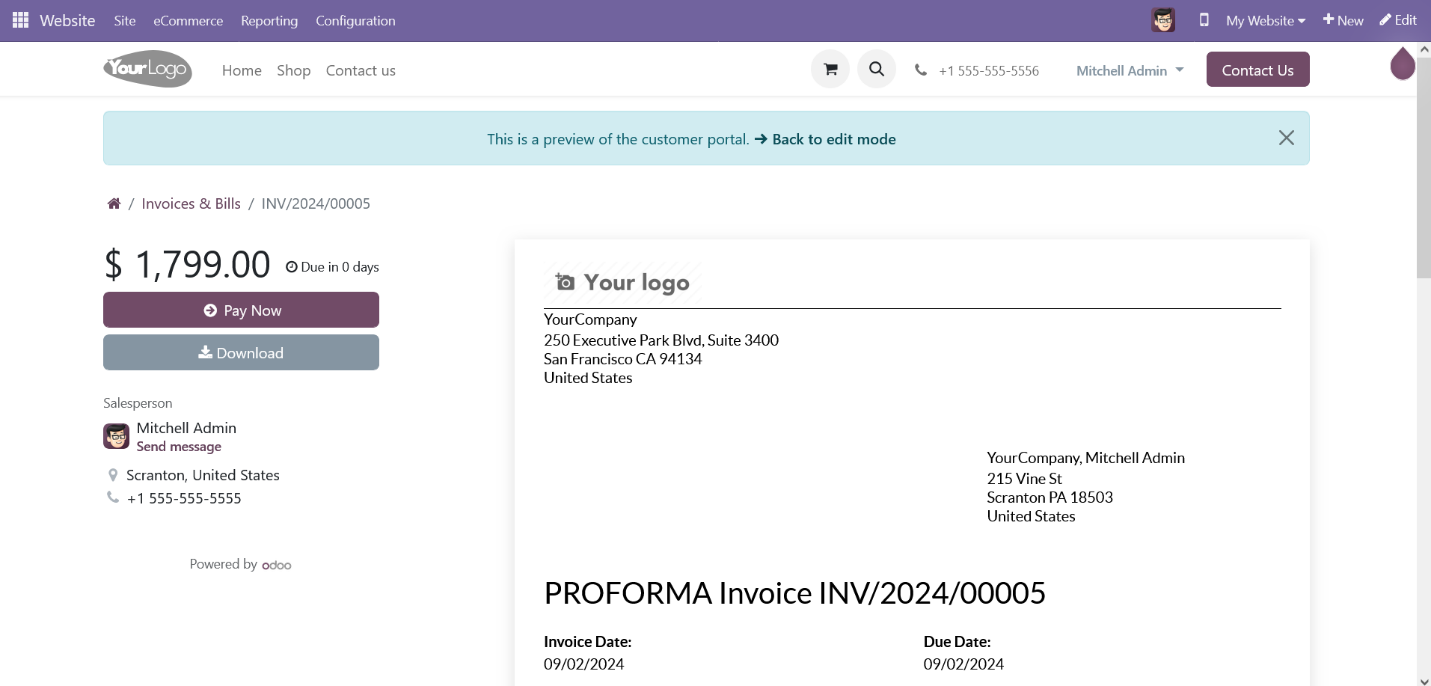
Task: Click the shopping cart icon
Action: [830, 70]
